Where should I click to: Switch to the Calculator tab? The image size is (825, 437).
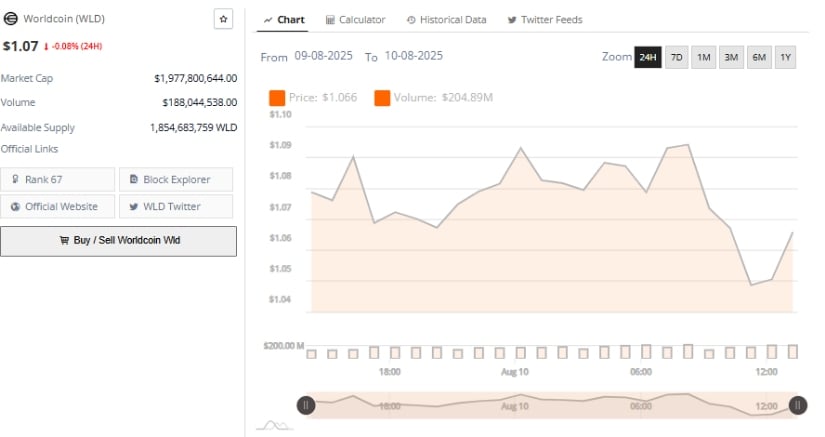point(356,20)
